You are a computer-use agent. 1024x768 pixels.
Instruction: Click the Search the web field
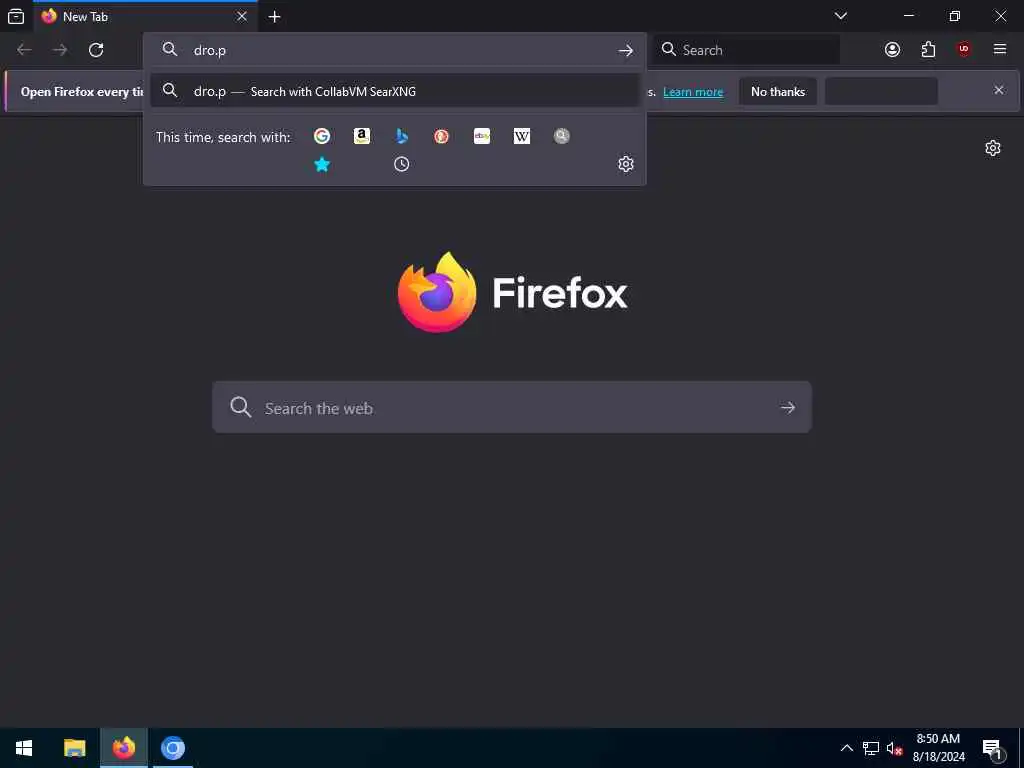pyautogui.click(x=512, y=408)
